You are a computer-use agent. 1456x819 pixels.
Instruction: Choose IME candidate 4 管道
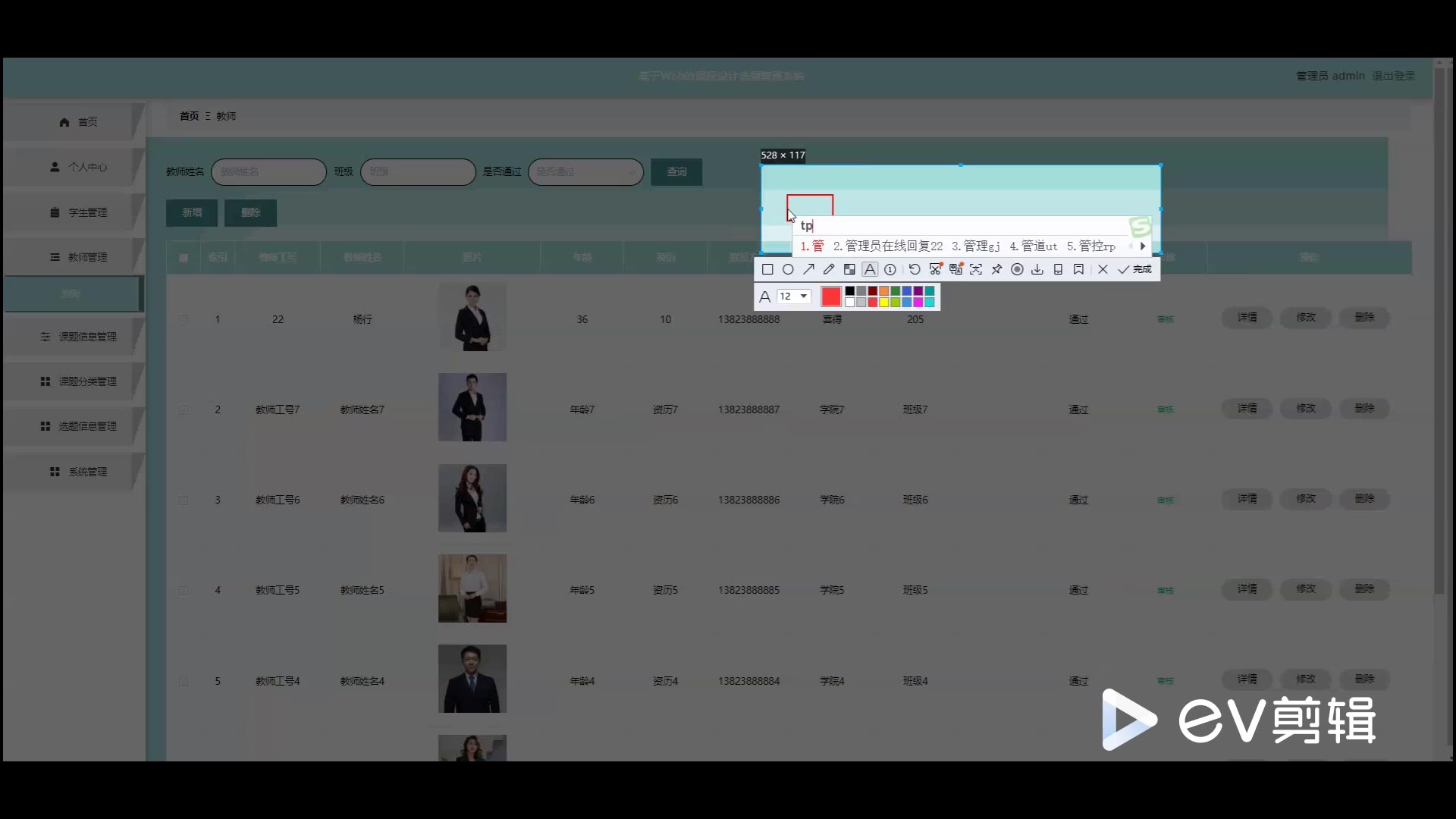[x=1033, y=246]
